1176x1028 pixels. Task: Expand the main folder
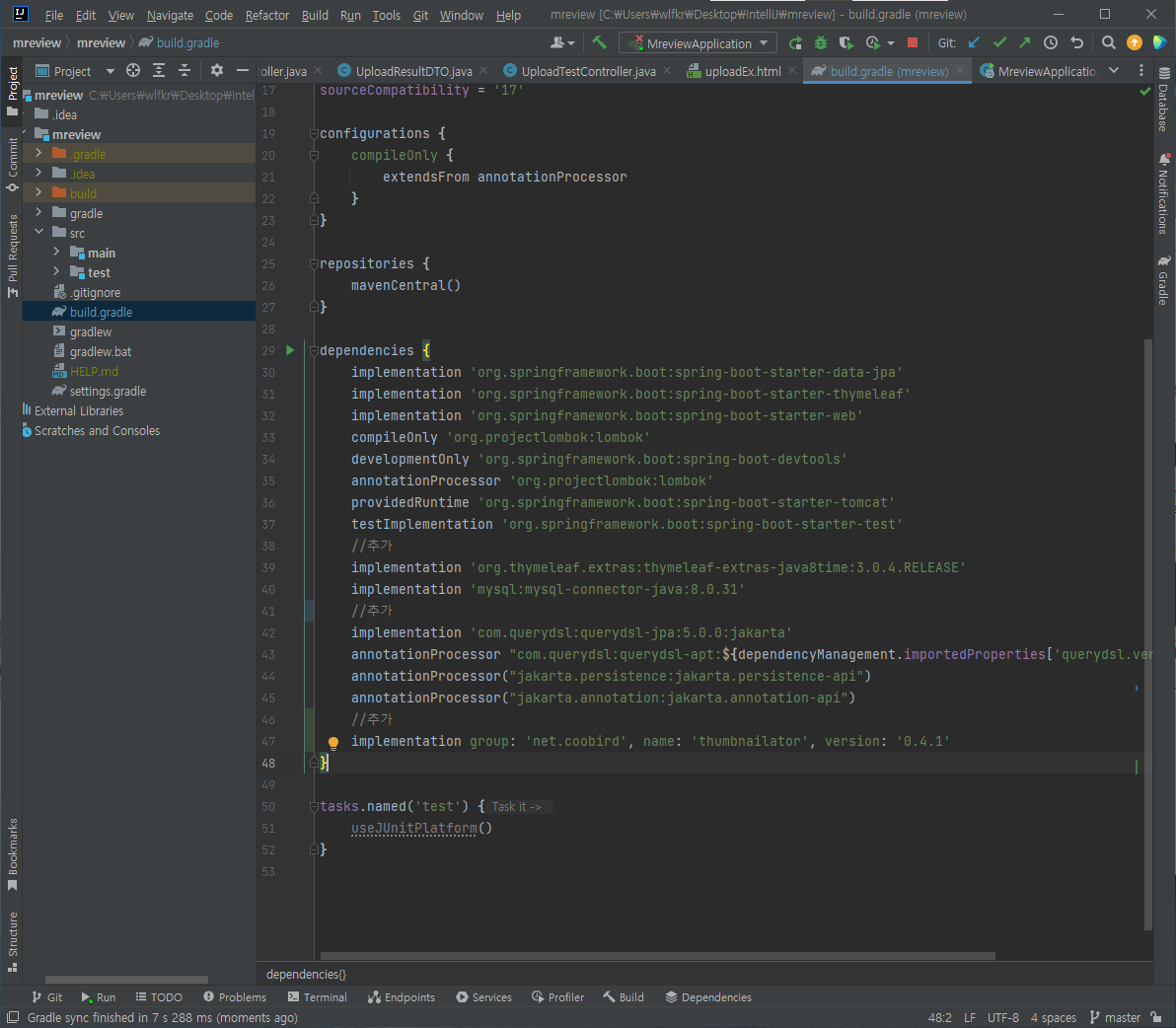tap(57, 252)
